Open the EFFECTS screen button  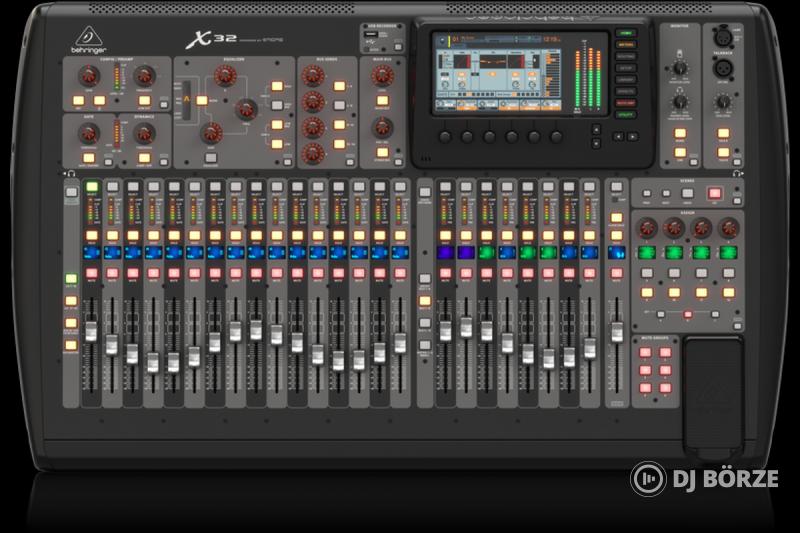tap(626, 92)
